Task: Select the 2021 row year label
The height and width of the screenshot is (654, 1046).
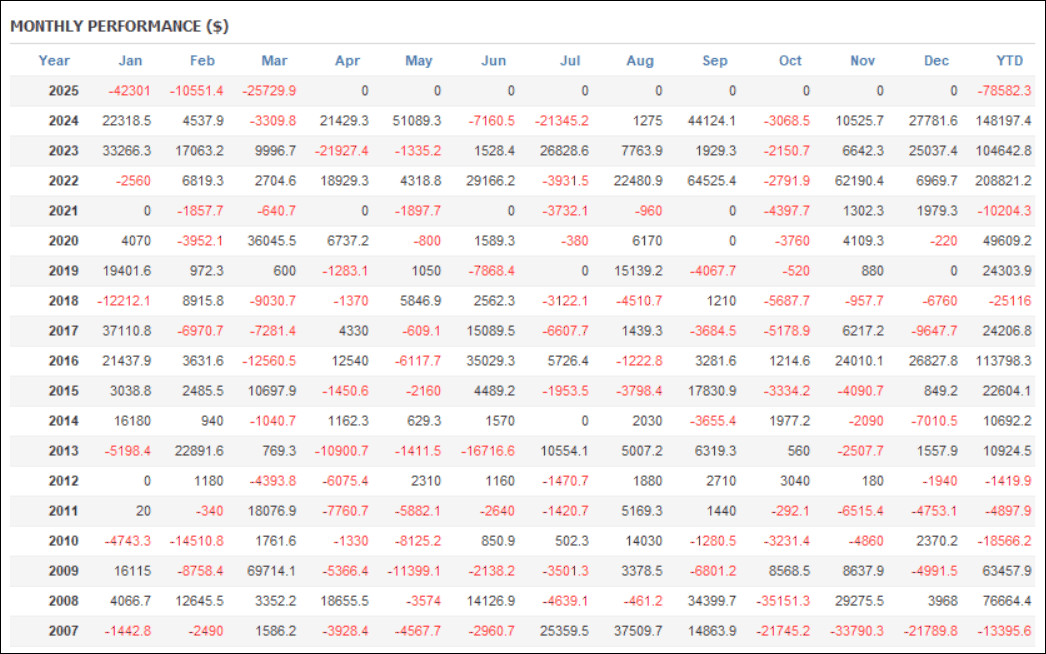Action: coord(63,211)
